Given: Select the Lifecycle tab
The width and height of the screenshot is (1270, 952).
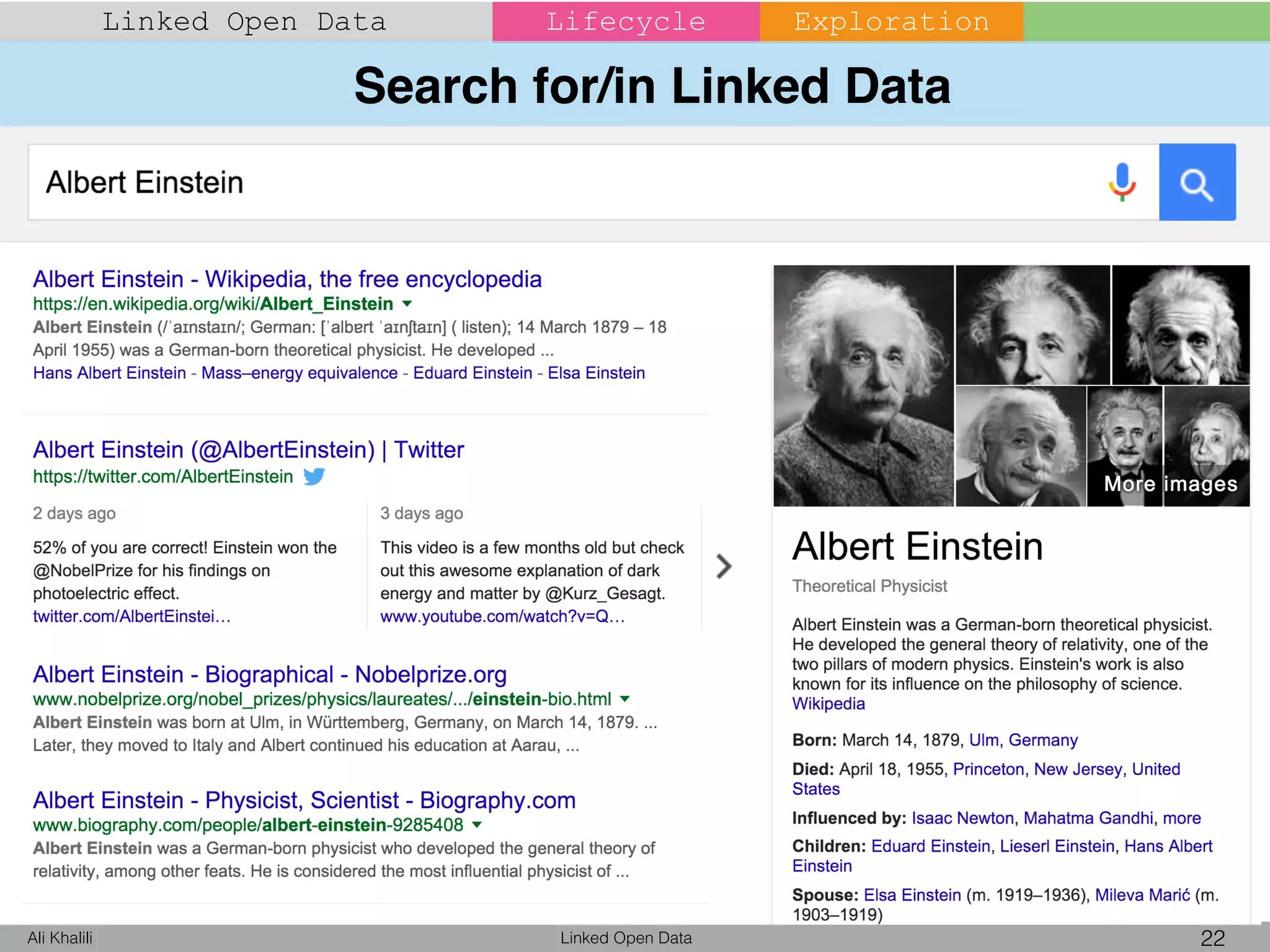Looking at the screenshot, I should point(625,22).
